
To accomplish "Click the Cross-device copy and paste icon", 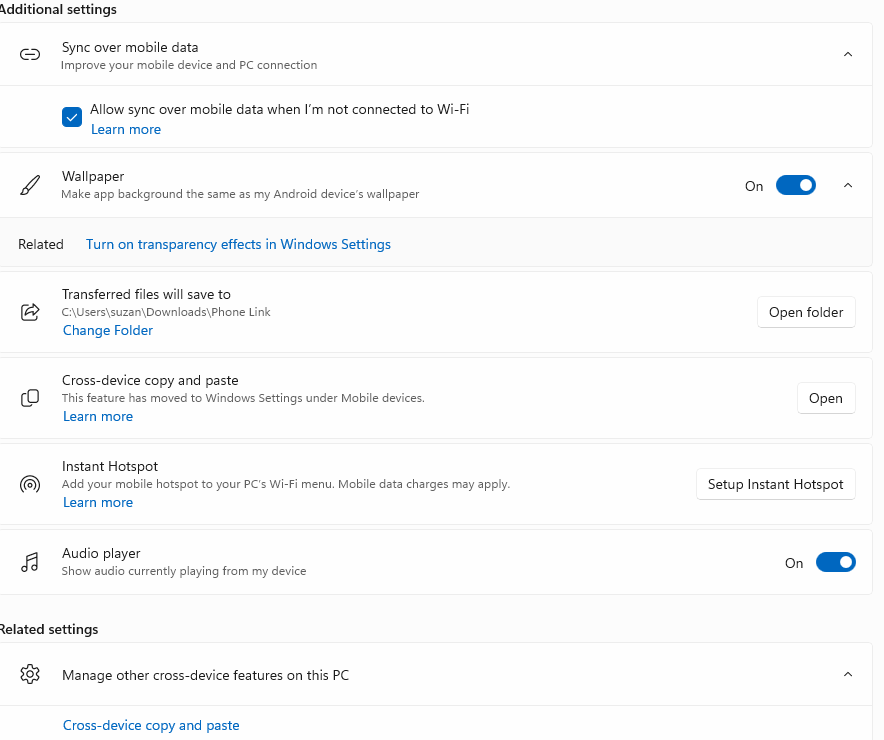I will [x=30, y=398].
